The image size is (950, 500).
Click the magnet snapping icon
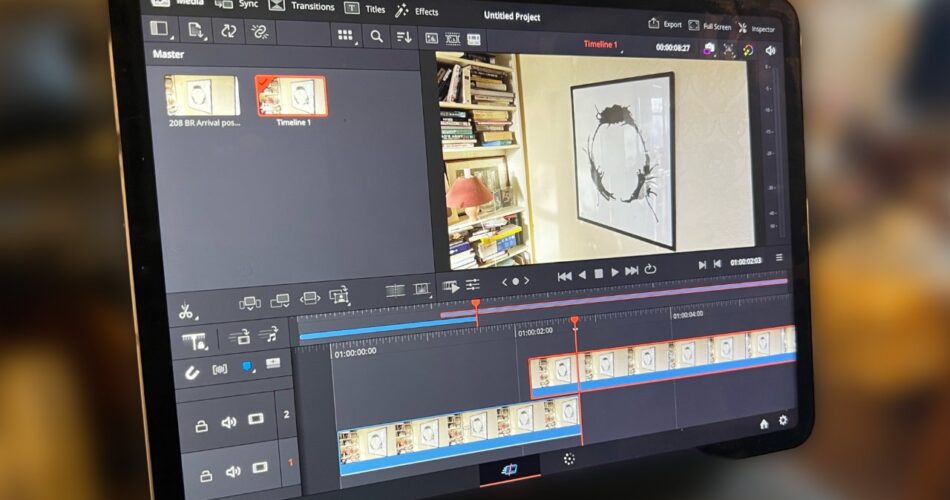193,372
